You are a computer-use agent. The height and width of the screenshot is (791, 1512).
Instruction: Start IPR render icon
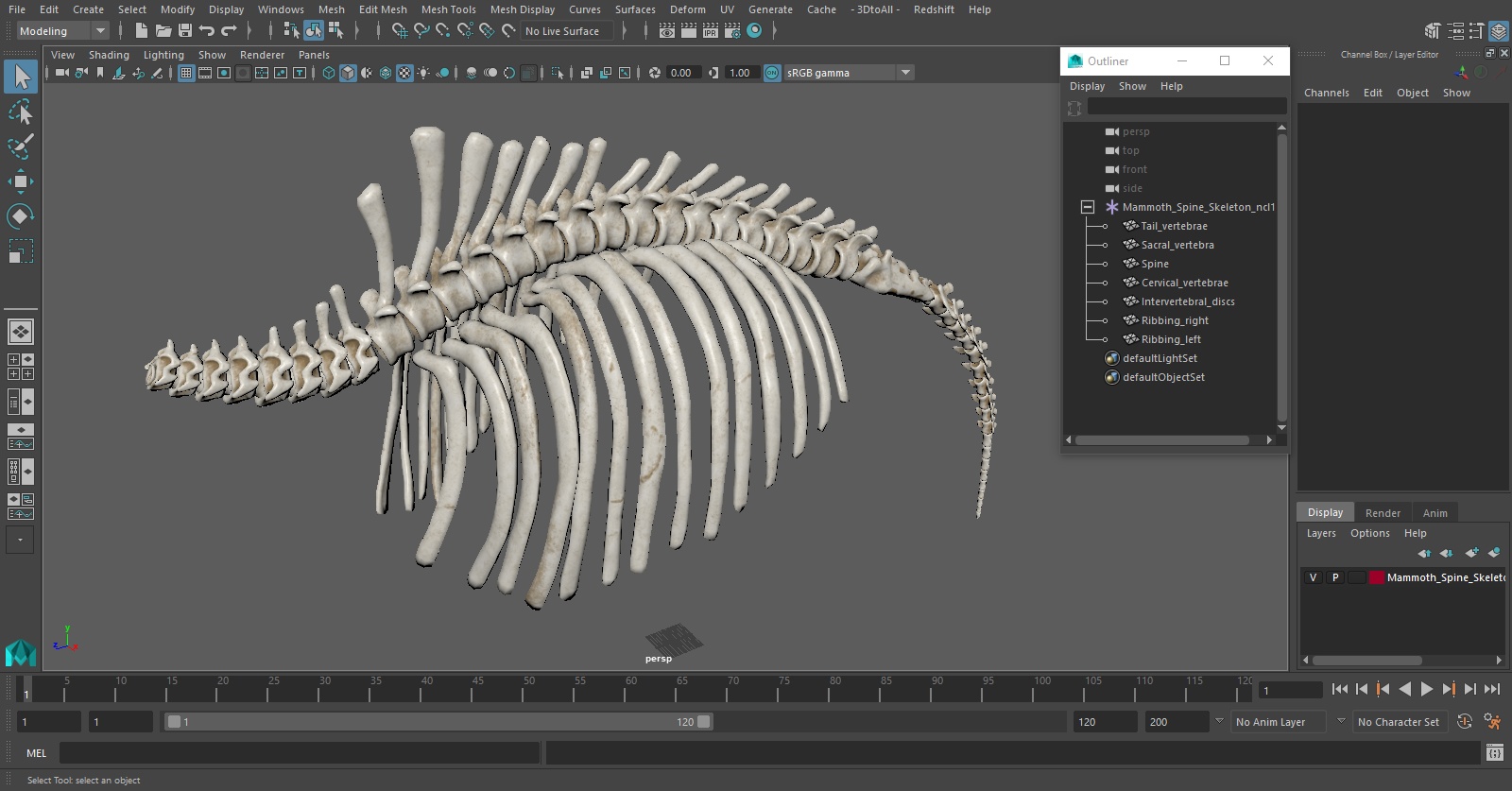point(711,31)
